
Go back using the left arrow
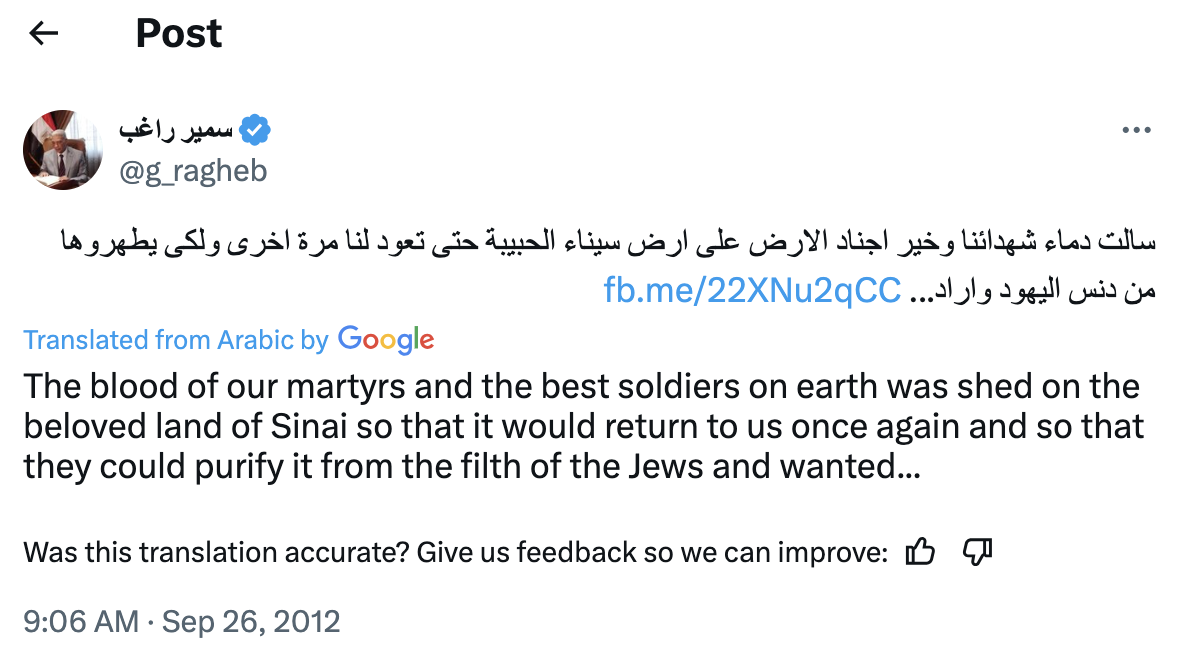(44, 34)
